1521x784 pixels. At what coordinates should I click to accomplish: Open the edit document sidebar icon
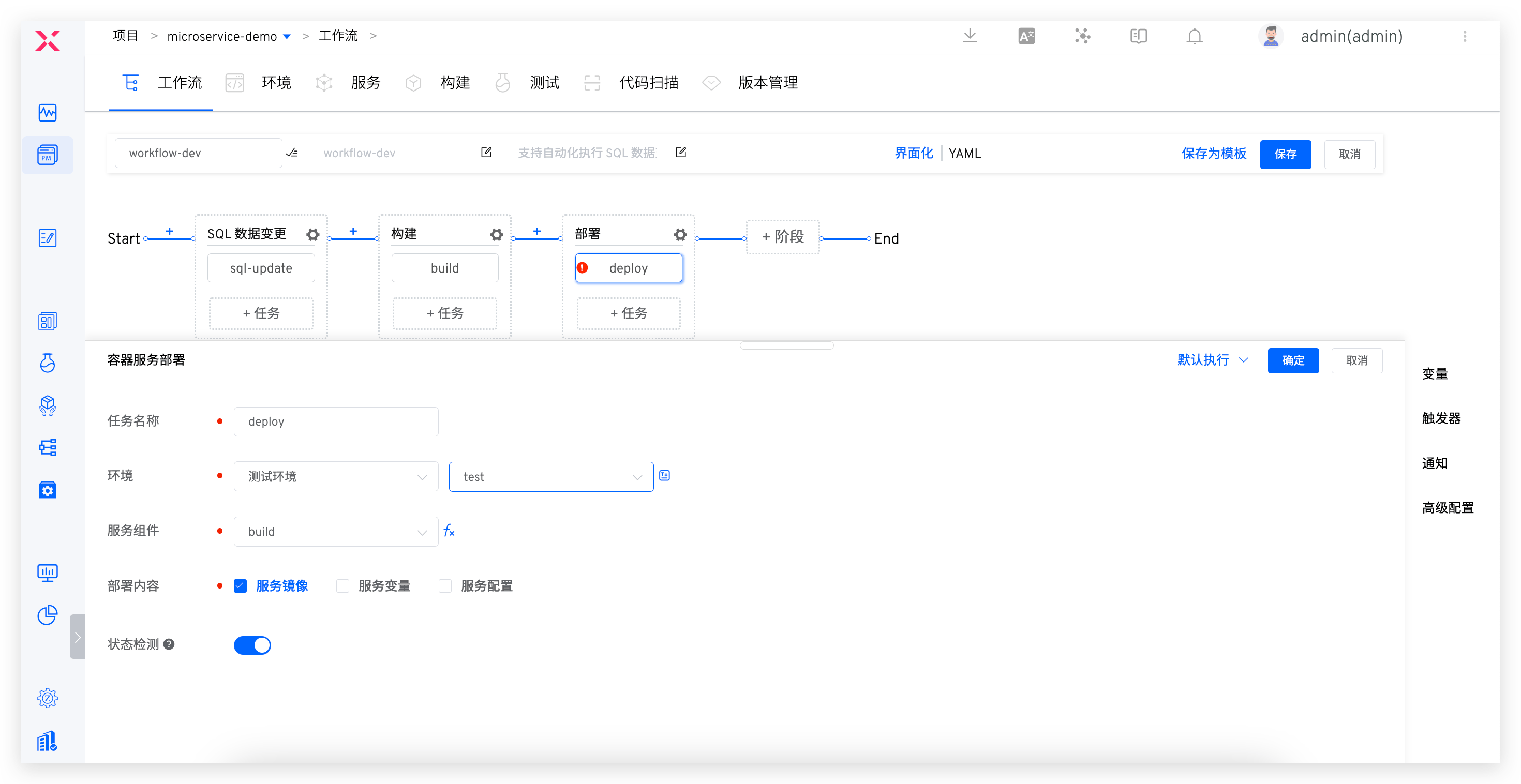click(x=47, y=238)
